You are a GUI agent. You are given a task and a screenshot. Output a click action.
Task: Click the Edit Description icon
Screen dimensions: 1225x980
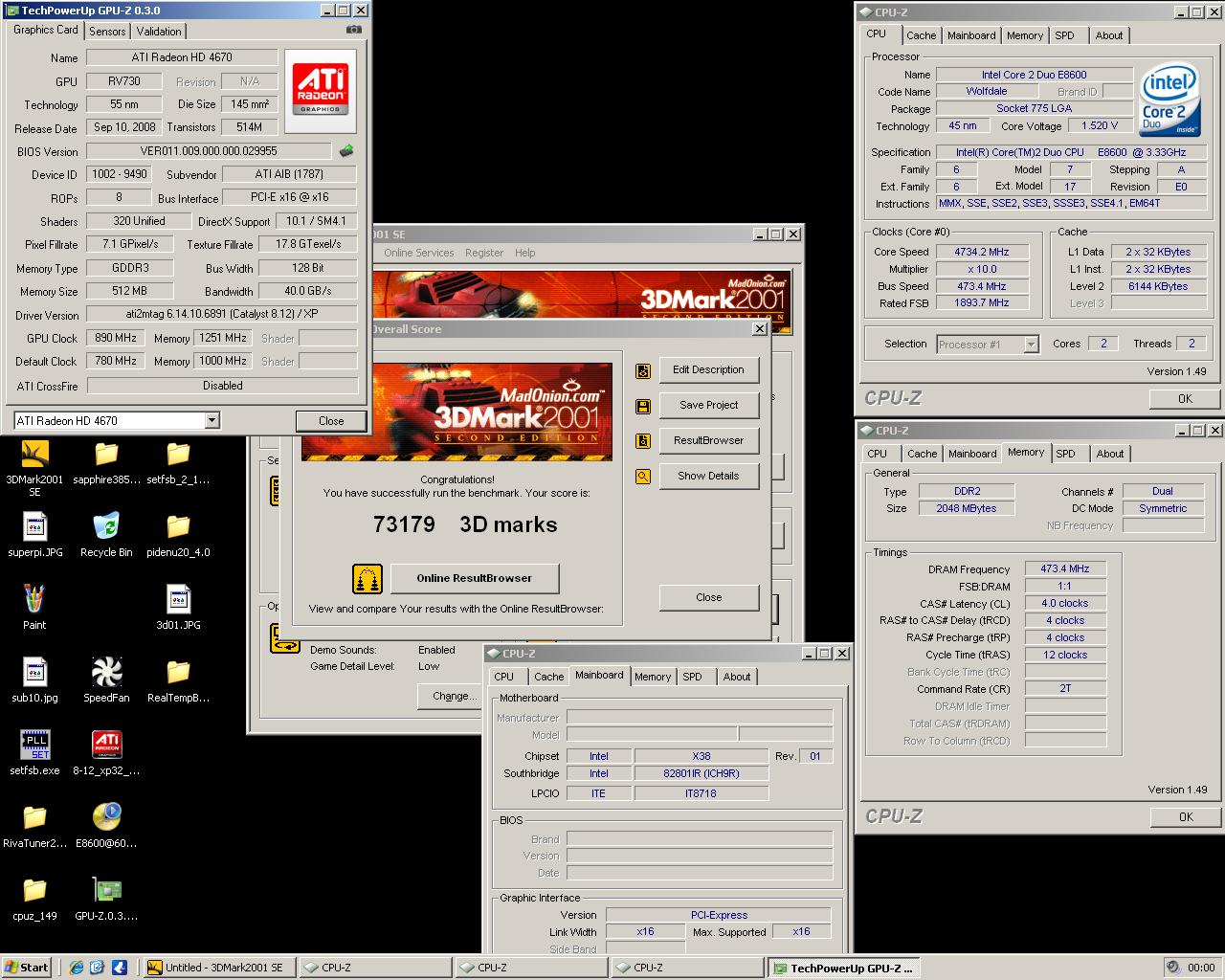(643, 370)
